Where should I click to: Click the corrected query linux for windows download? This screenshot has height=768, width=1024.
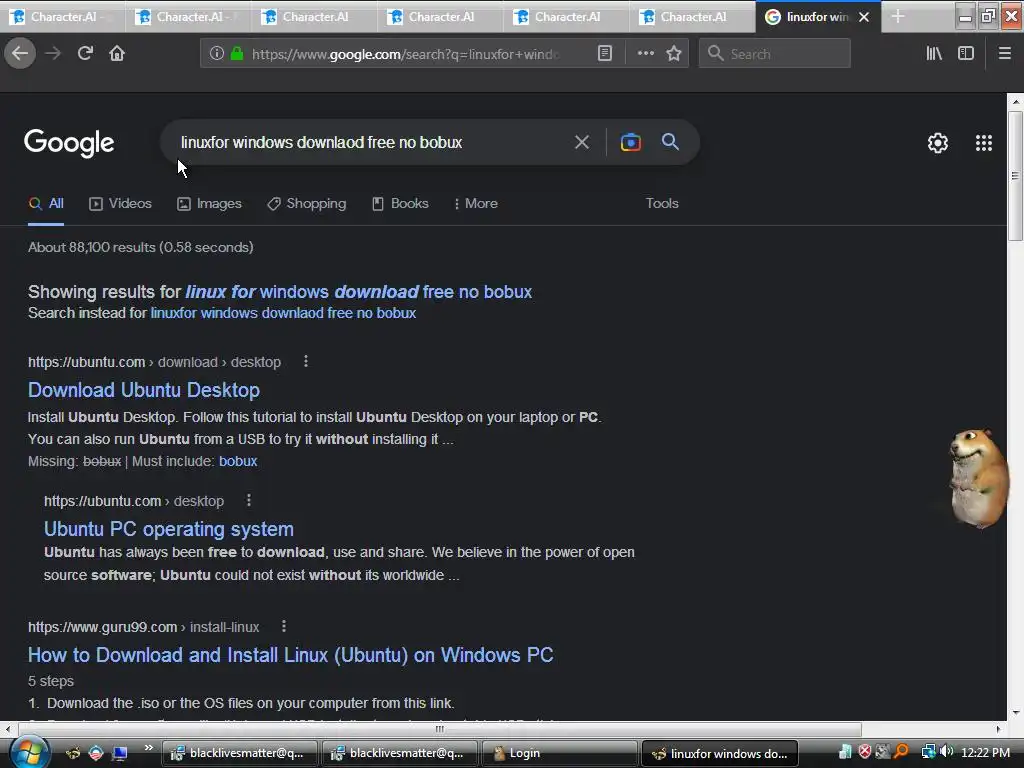359,292
